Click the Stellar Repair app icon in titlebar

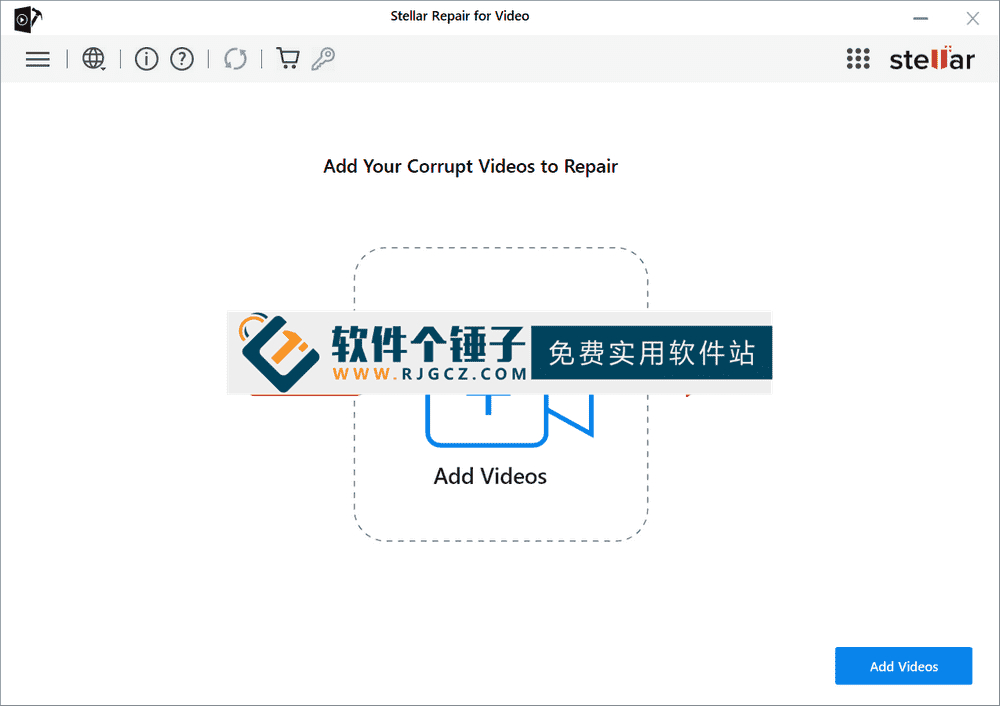coord(24,18)
